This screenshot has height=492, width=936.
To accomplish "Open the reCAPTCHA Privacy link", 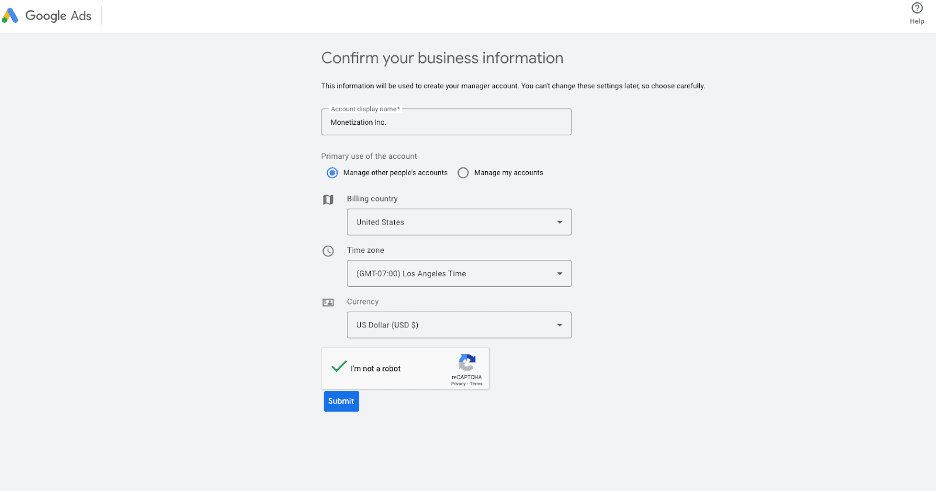I will coord(457,384).
